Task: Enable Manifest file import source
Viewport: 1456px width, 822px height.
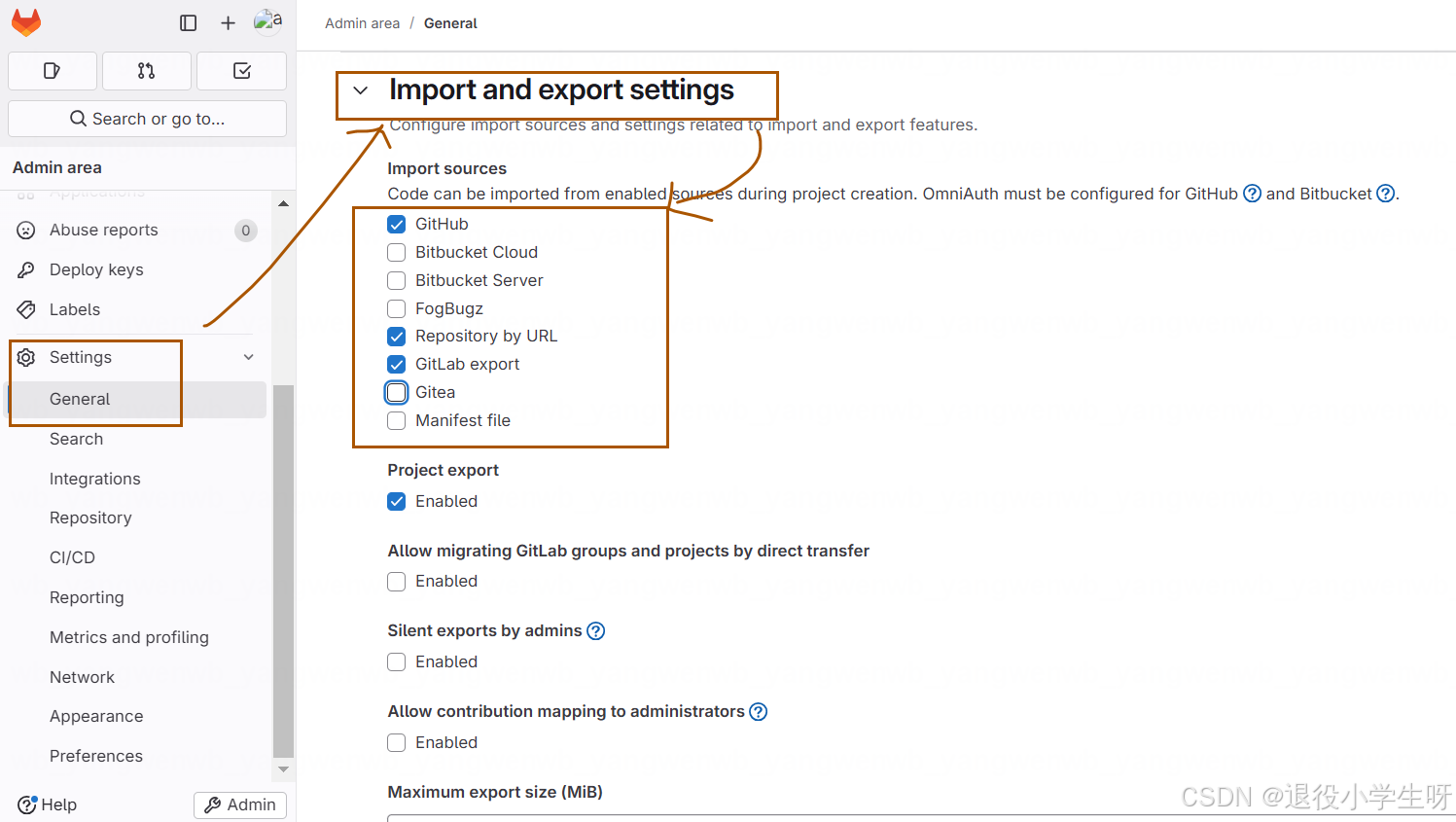Action: pyautogui.click(x=397, y=421)
